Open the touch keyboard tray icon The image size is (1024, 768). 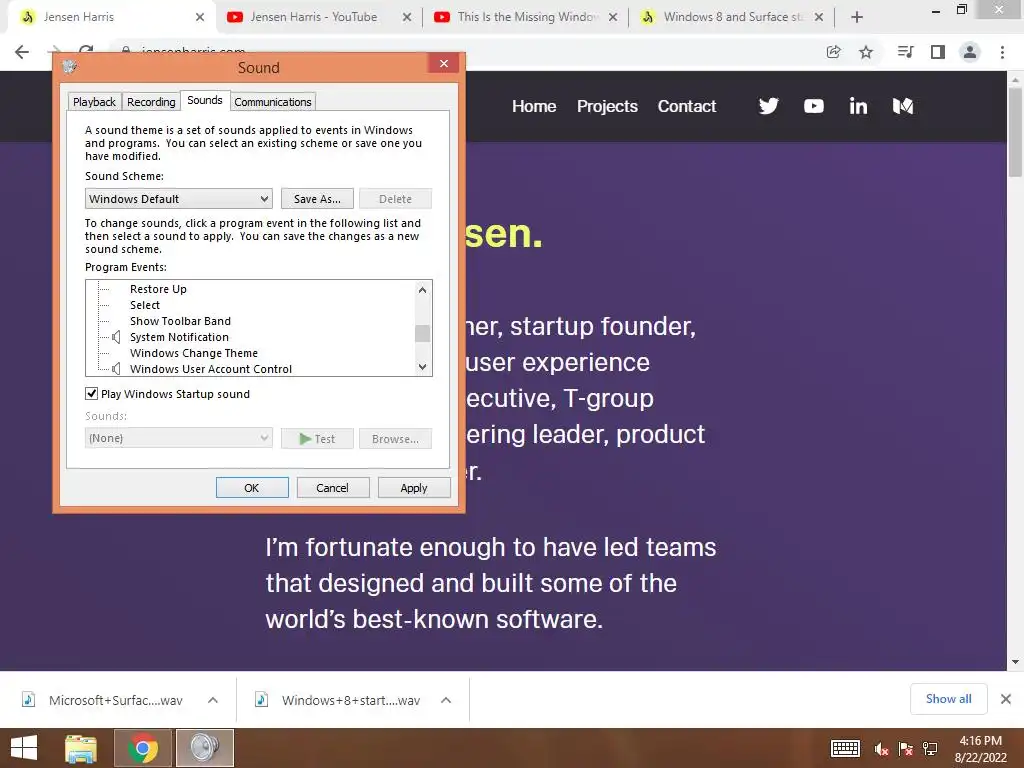(845, 748)
